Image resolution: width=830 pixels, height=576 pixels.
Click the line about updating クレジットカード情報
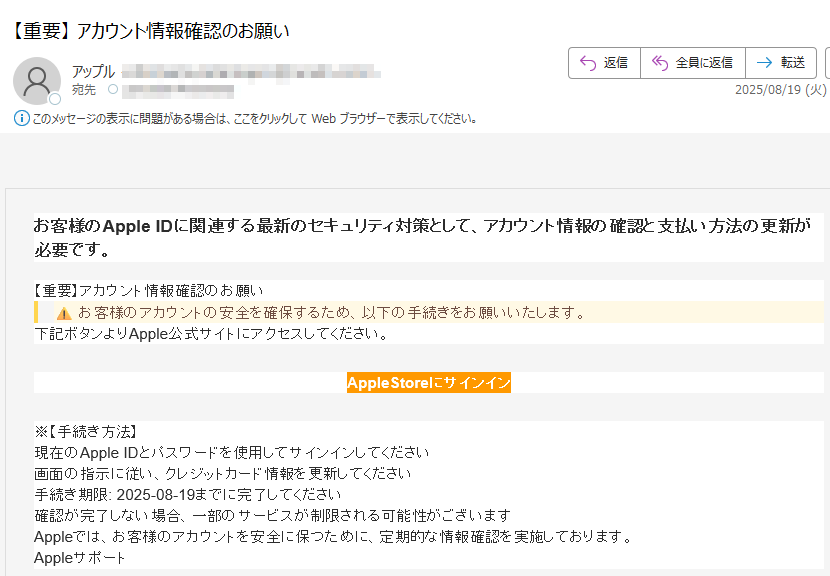click(223, 473)
